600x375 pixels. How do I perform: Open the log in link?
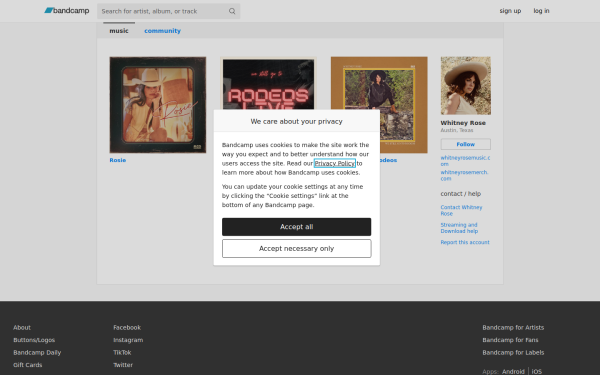click(541, 11)
